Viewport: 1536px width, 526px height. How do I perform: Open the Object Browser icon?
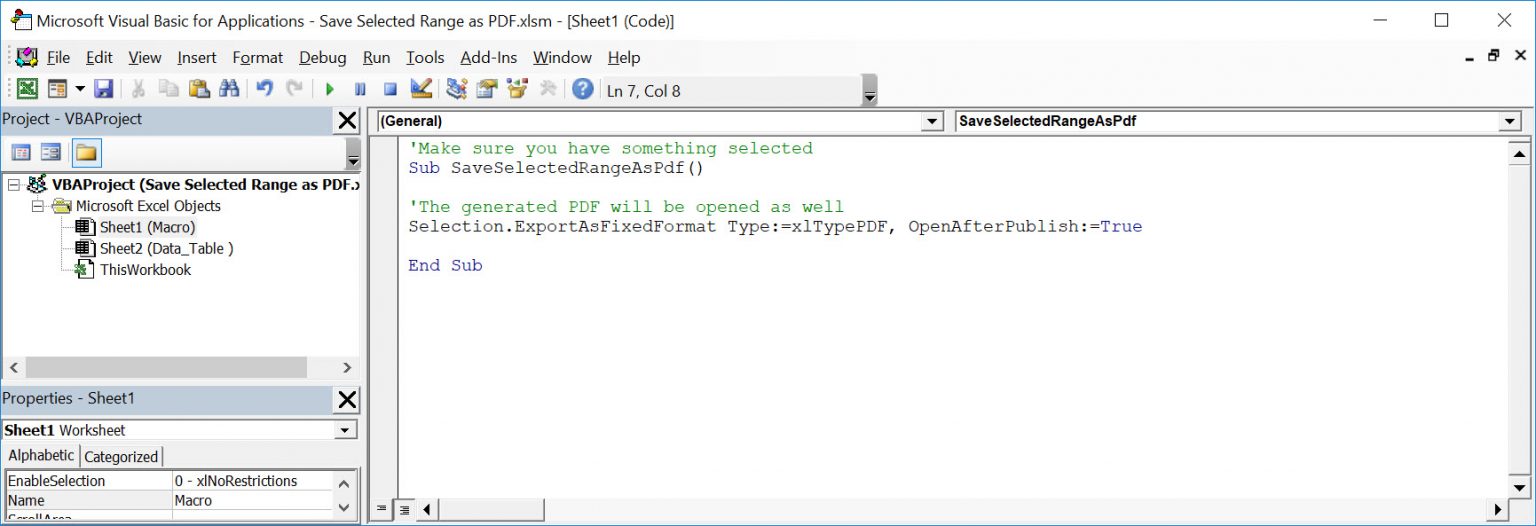517,90
